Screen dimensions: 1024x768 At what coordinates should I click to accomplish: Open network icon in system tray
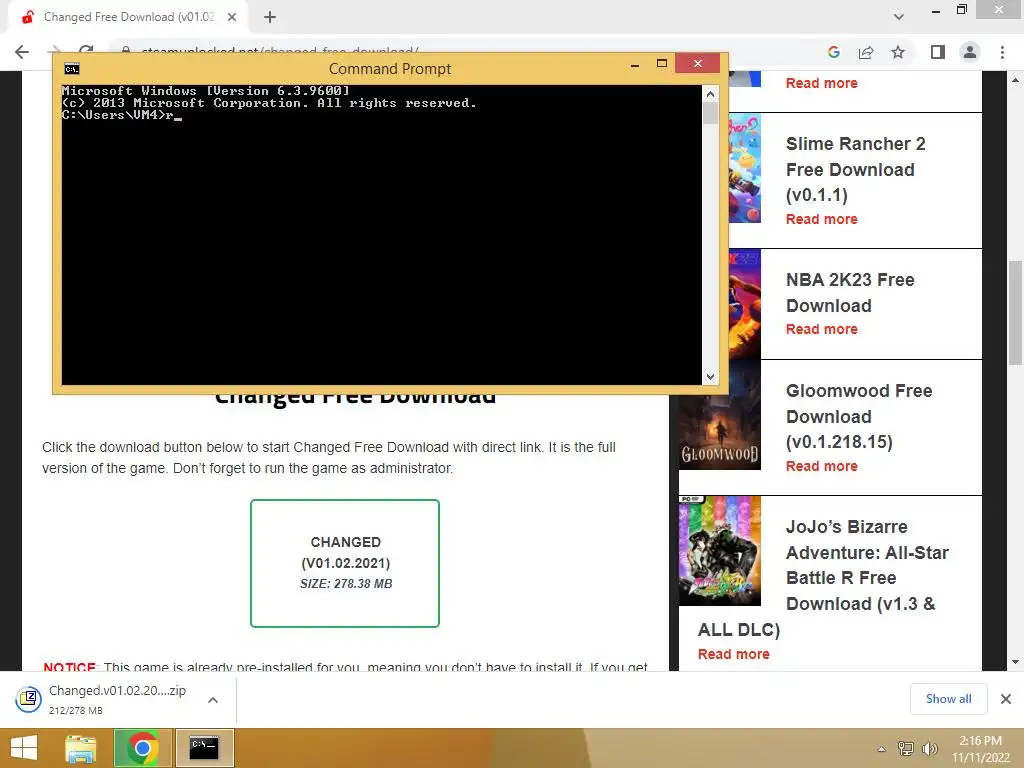[906, 749]
